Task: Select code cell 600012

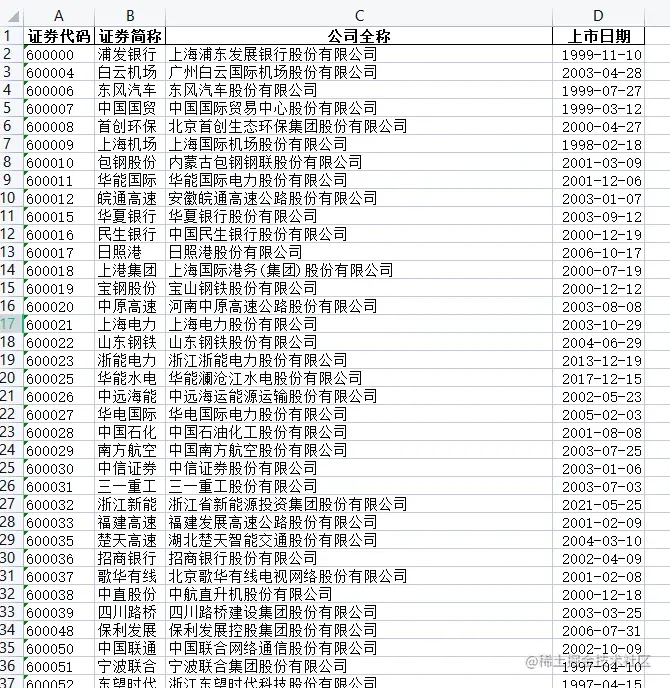Action: click(x=59, y=198)
